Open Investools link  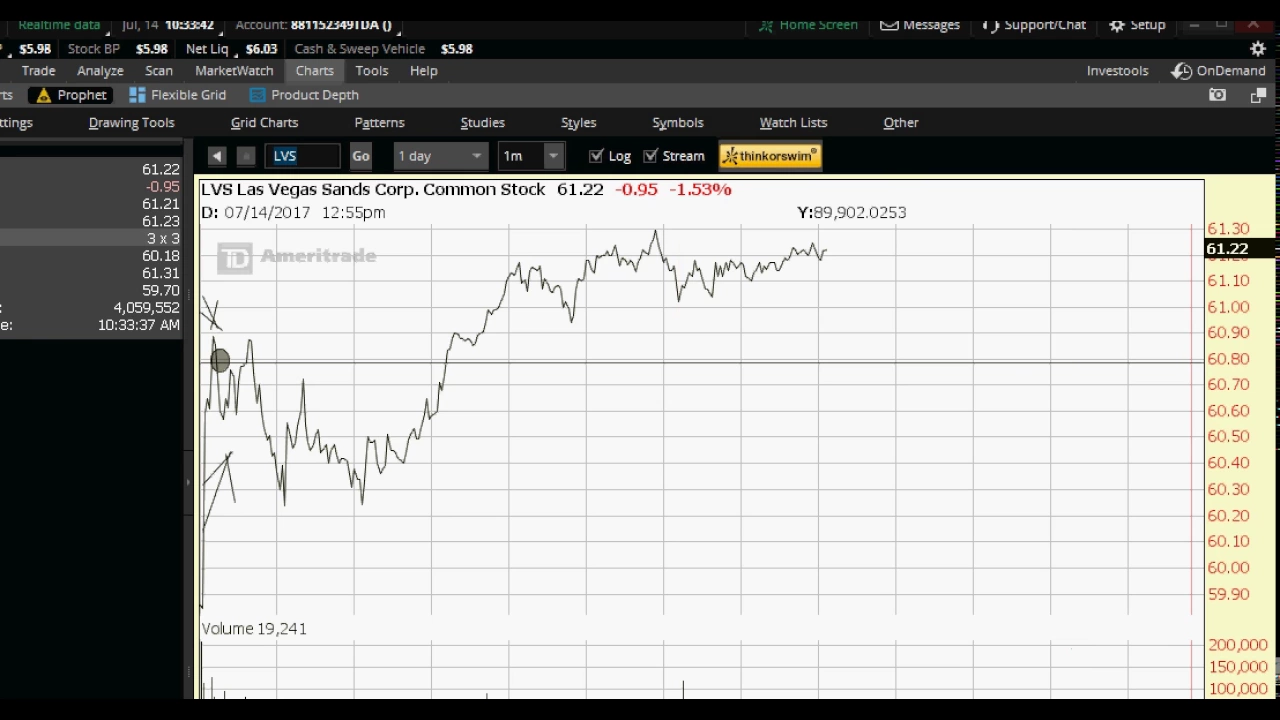pyautogui.click(x=1117, y=71)
